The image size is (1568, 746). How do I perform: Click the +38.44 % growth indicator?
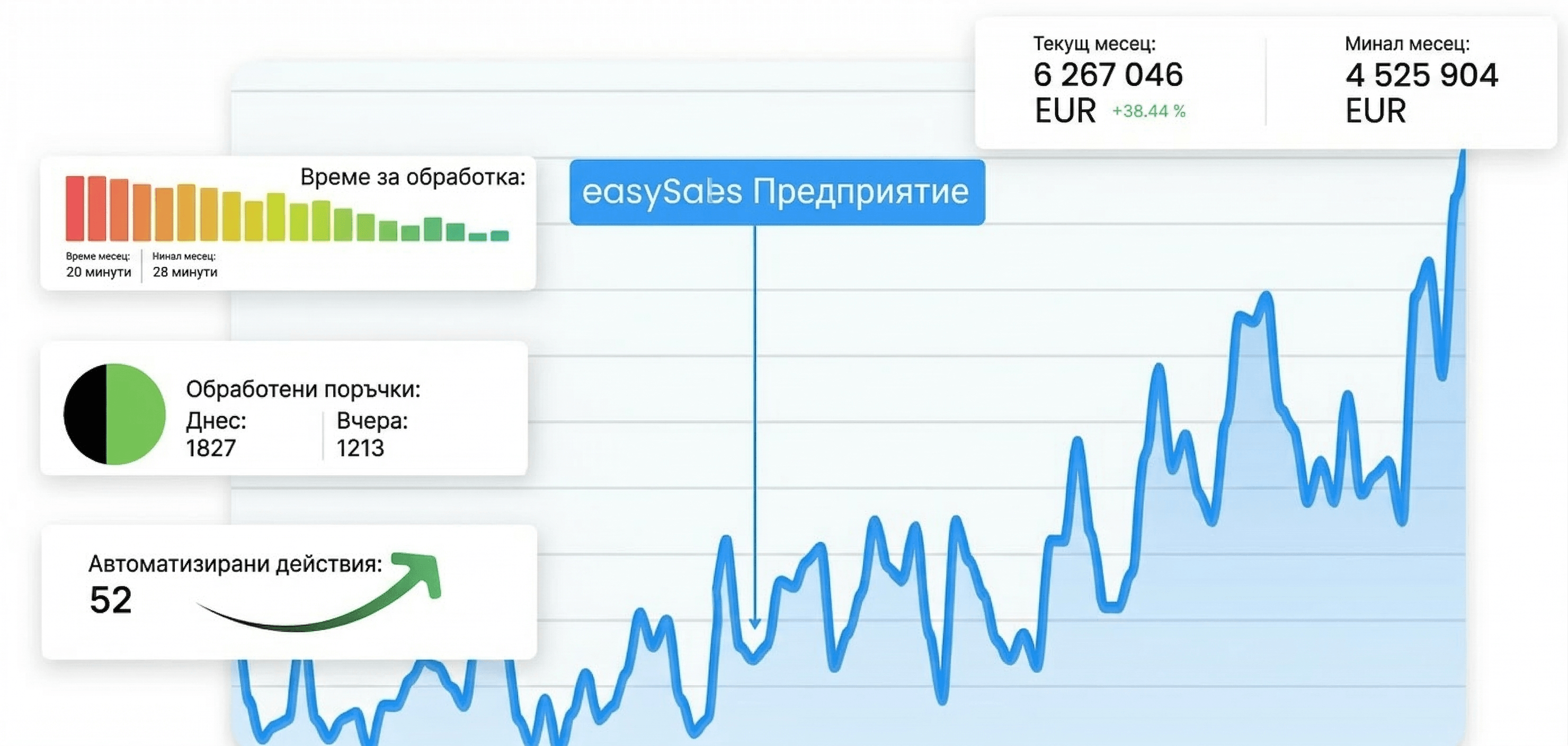click(x=1148, y=111)
